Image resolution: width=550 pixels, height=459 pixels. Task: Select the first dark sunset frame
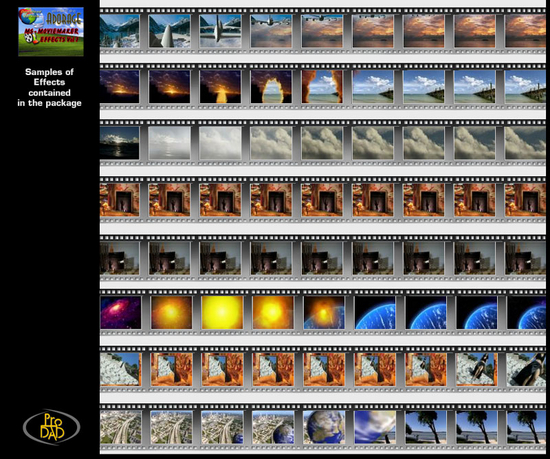click(119, 87)
